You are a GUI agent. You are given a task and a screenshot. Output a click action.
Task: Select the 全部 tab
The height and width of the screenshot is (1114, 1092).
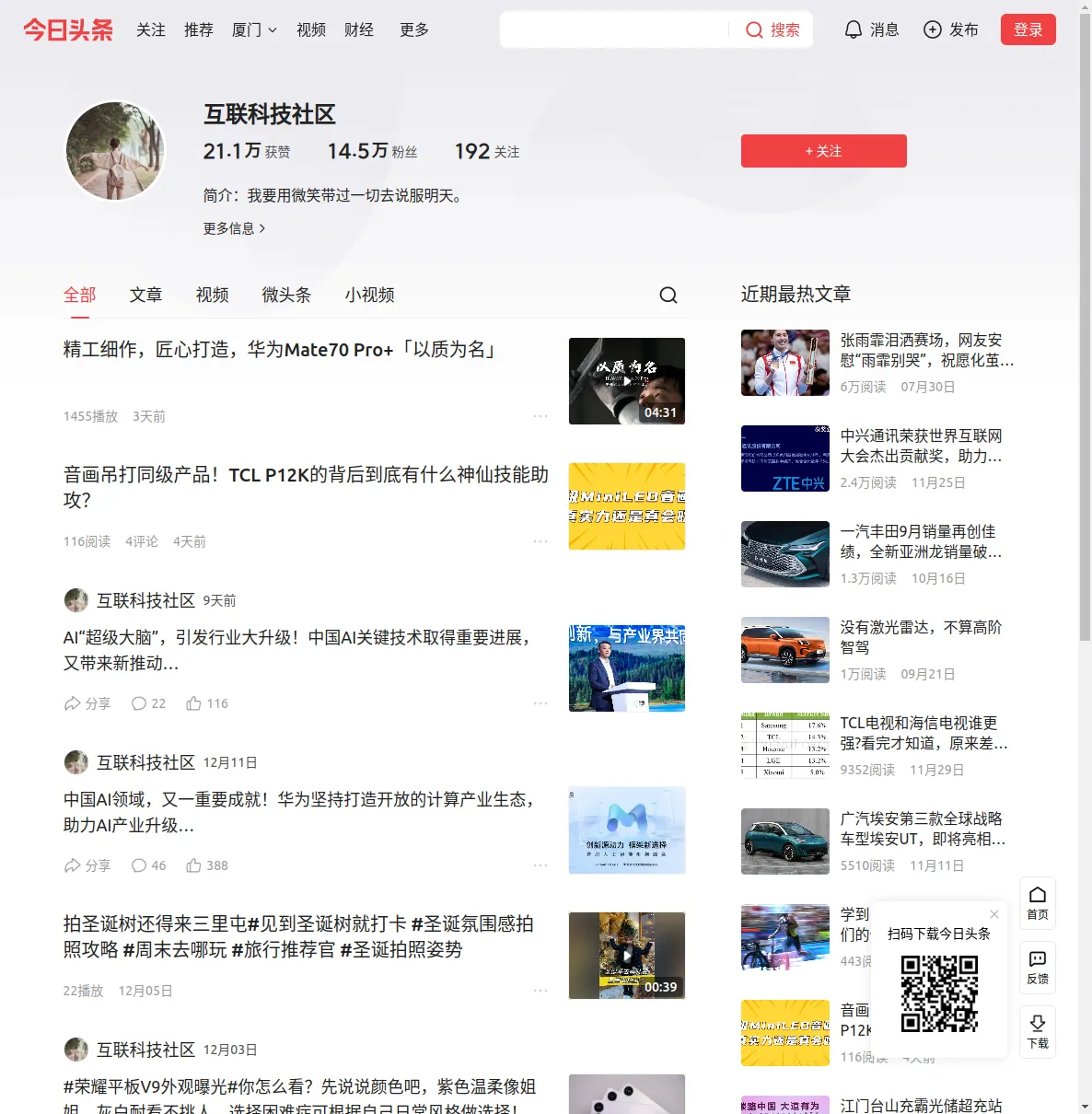click(x=80, y=295)
